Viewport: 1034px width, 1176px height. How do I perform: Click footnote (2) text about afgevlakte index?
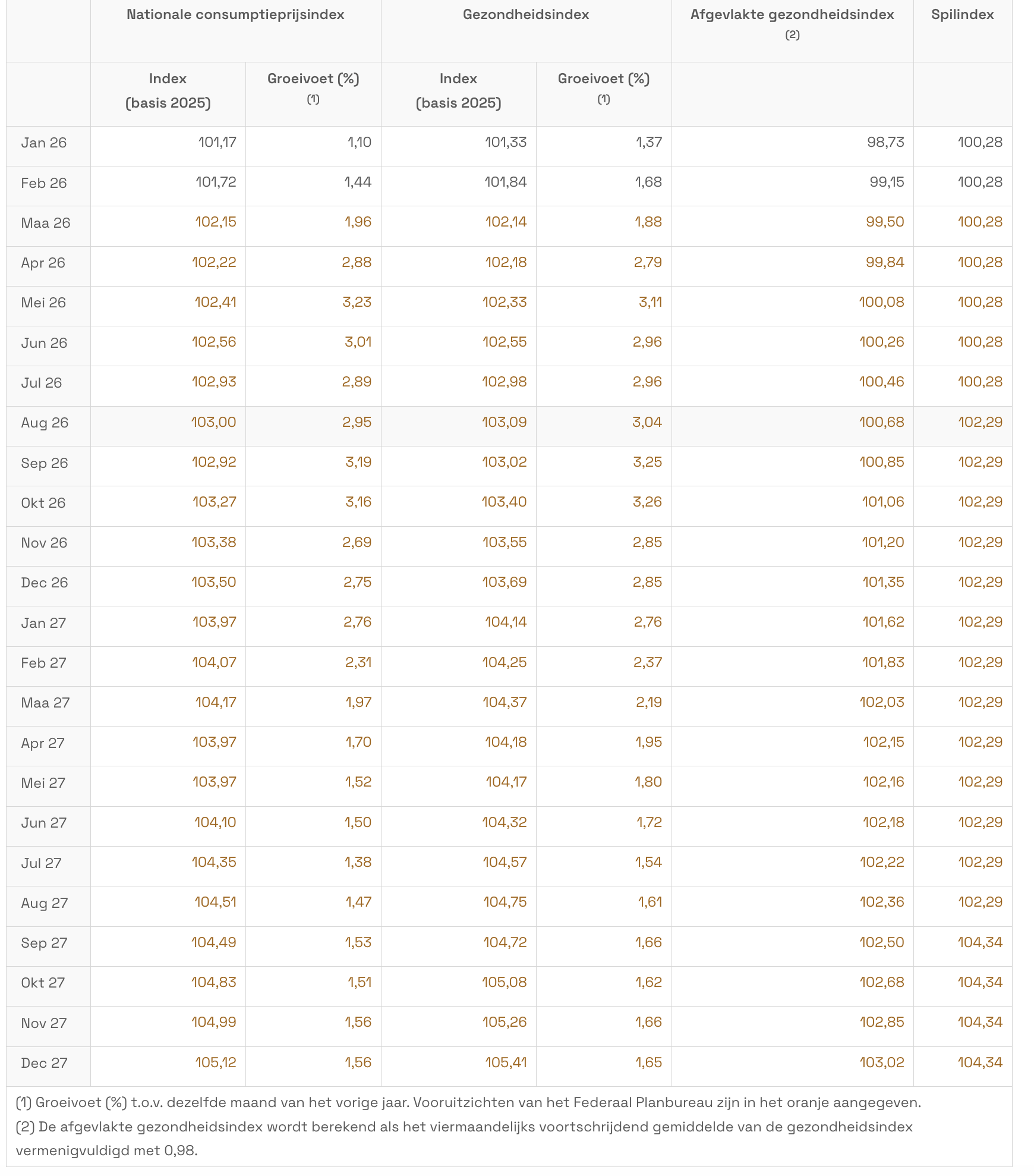coord(464,1127)
